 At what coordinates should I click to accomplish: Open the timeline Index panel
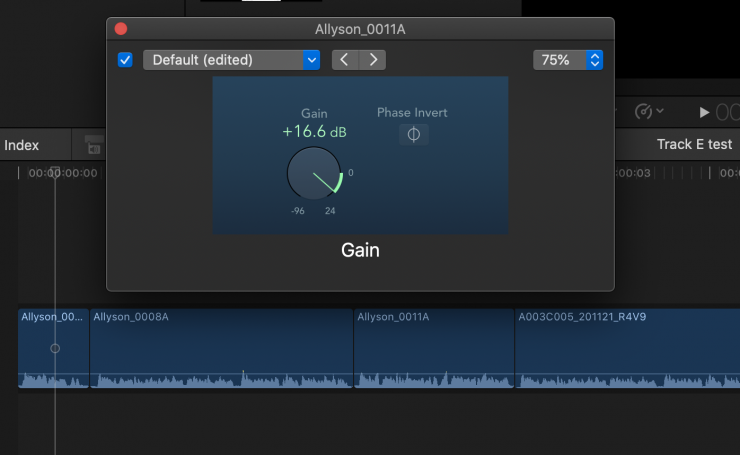[22, 145]
